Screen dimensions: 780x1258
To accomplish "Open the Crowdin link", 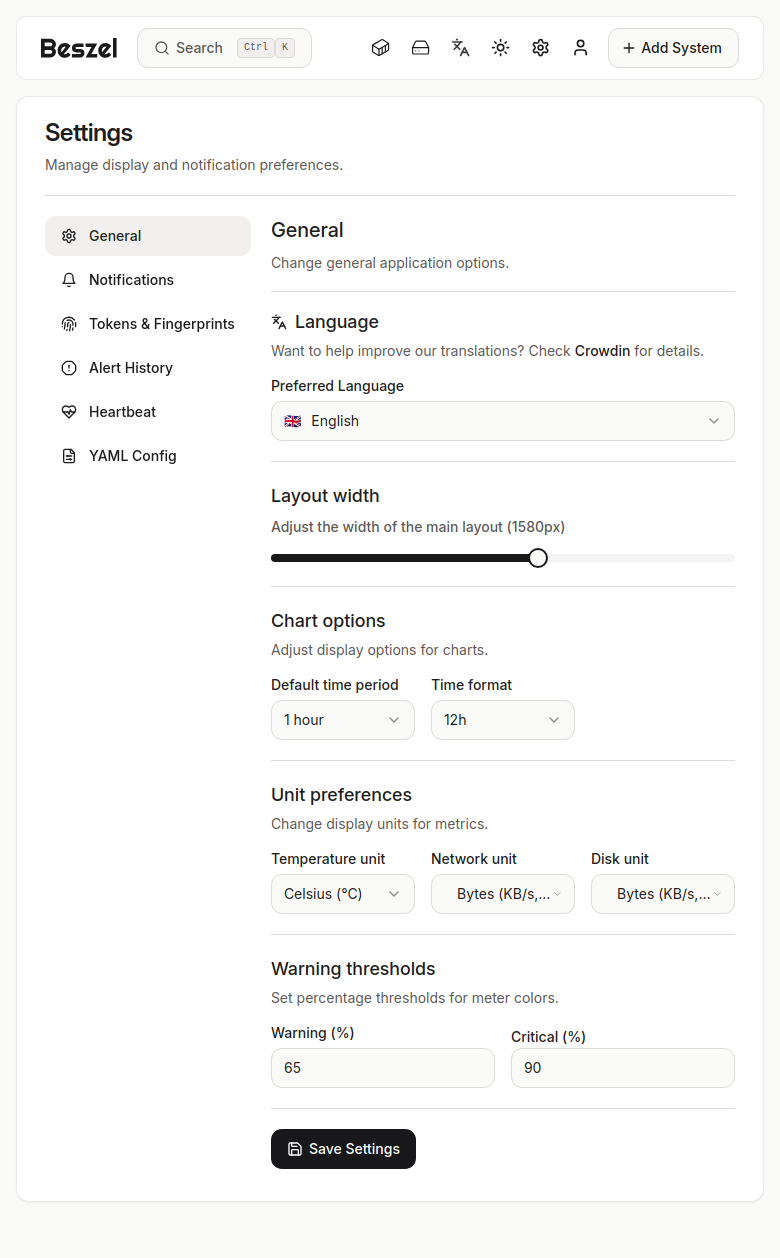I will click(x=602, y=351).
